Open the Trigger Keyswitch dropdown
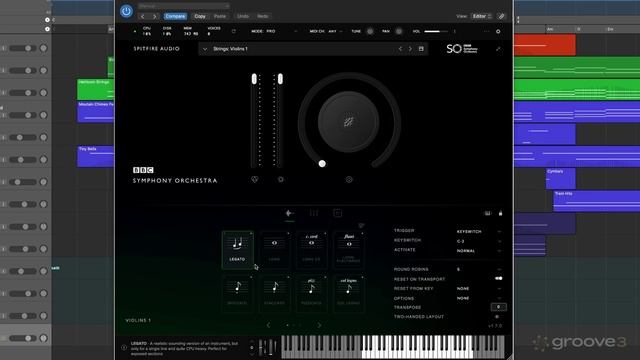 [x=478, y=231]
